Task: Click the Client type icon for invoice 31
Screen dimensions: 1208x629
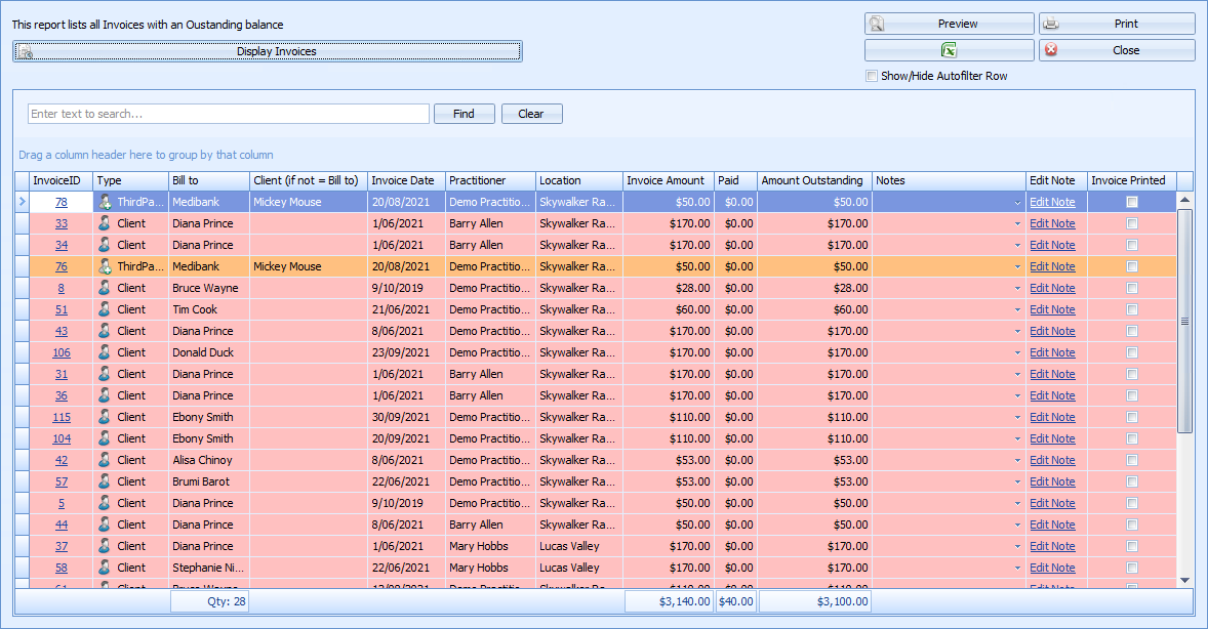Action: pyautogui.click(x=104, y=374)
